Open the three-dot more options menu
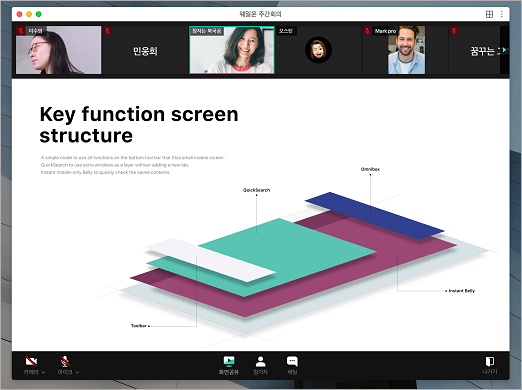The width and height of the screenshot is (522, 390). pyautogui.click(x=502, y=14)
